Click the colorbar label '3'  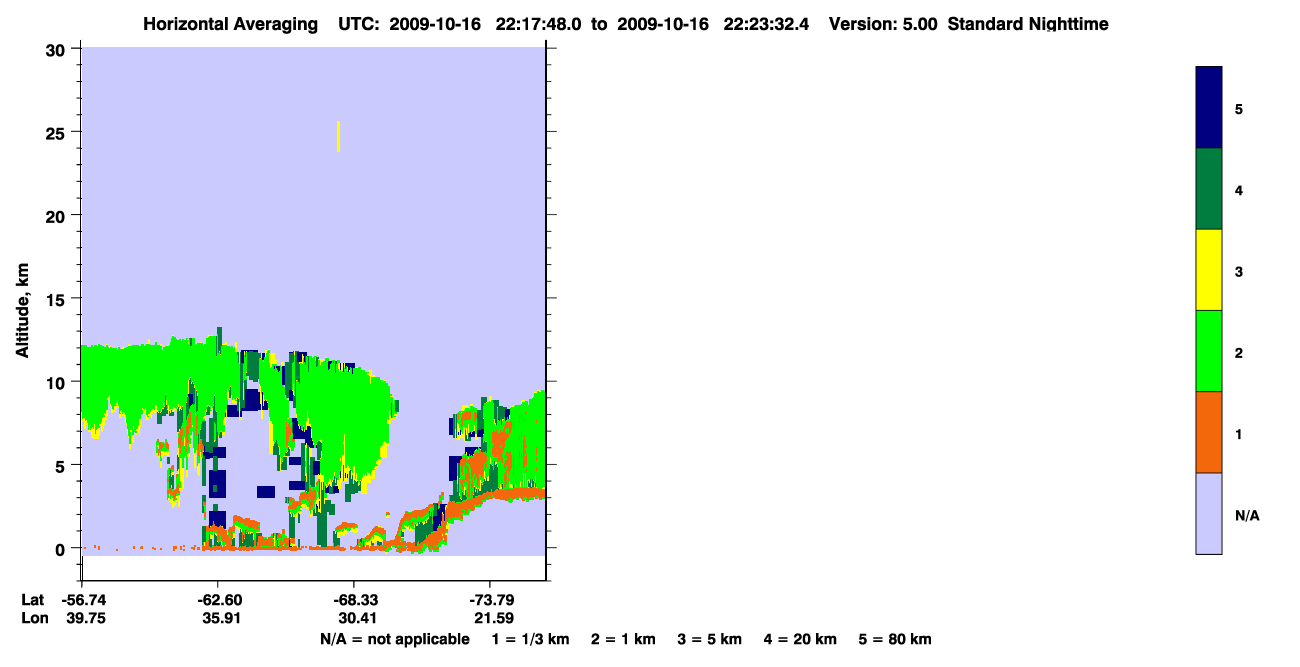pos(1239,271)
